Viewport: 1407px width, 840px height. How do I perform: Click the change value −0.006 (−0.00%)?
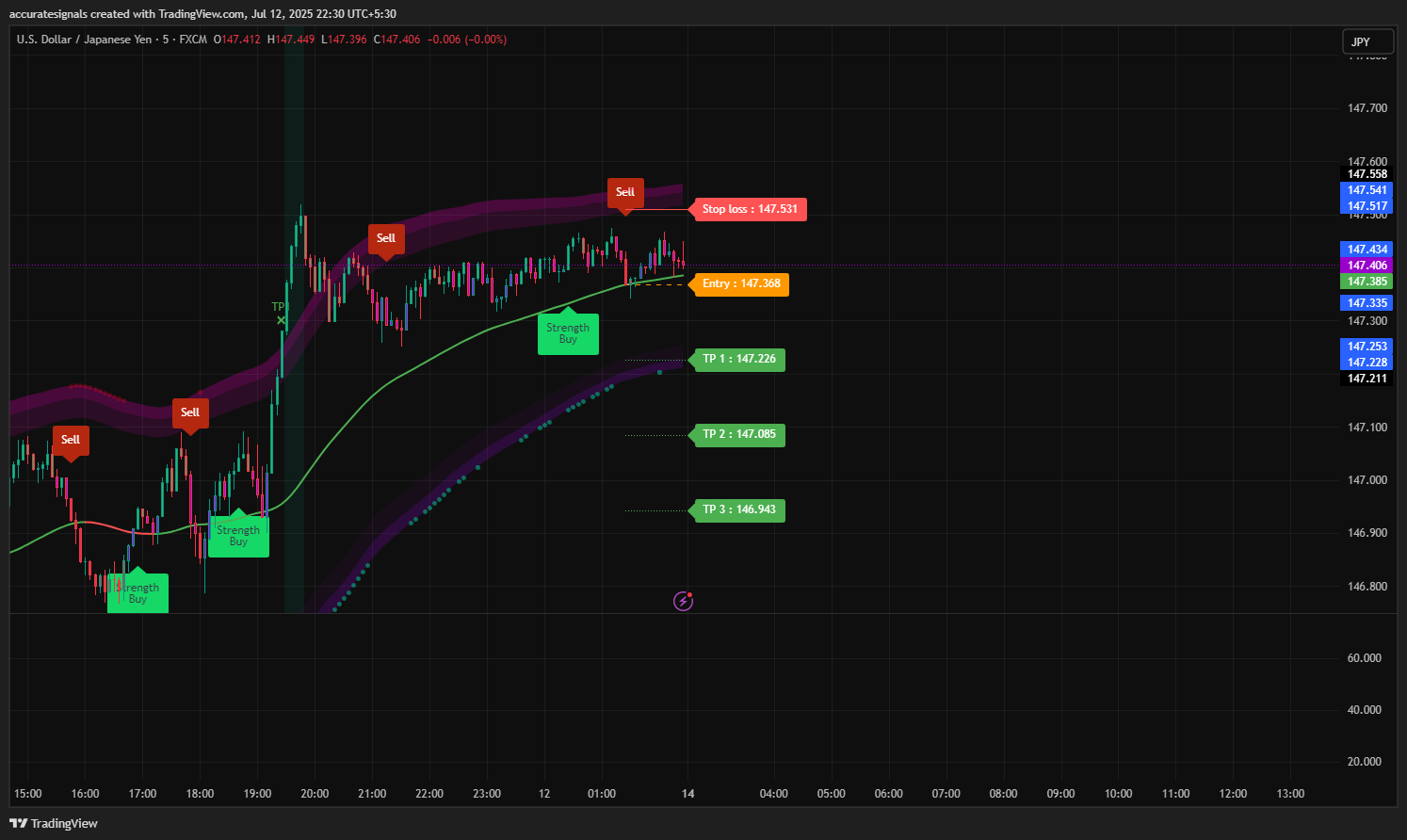(467, 40)
